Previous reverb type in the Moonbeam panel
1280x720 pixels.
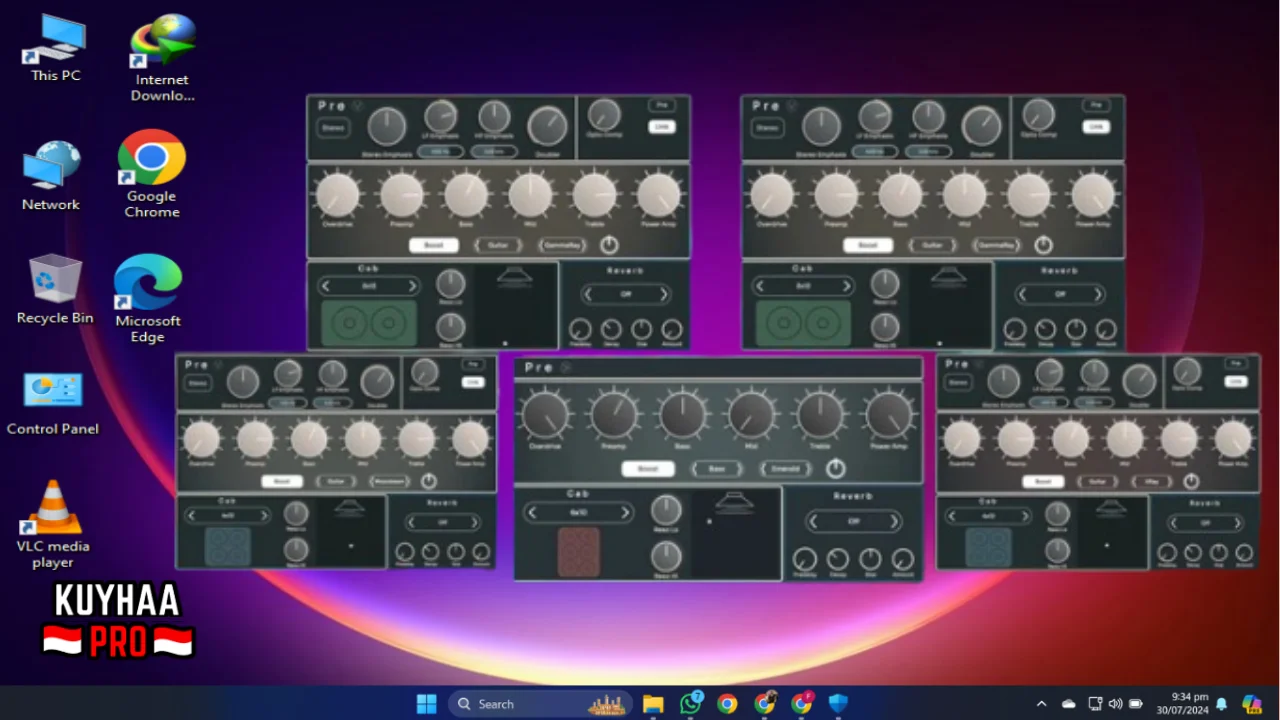pyautogui.click(x=413, y=522)
